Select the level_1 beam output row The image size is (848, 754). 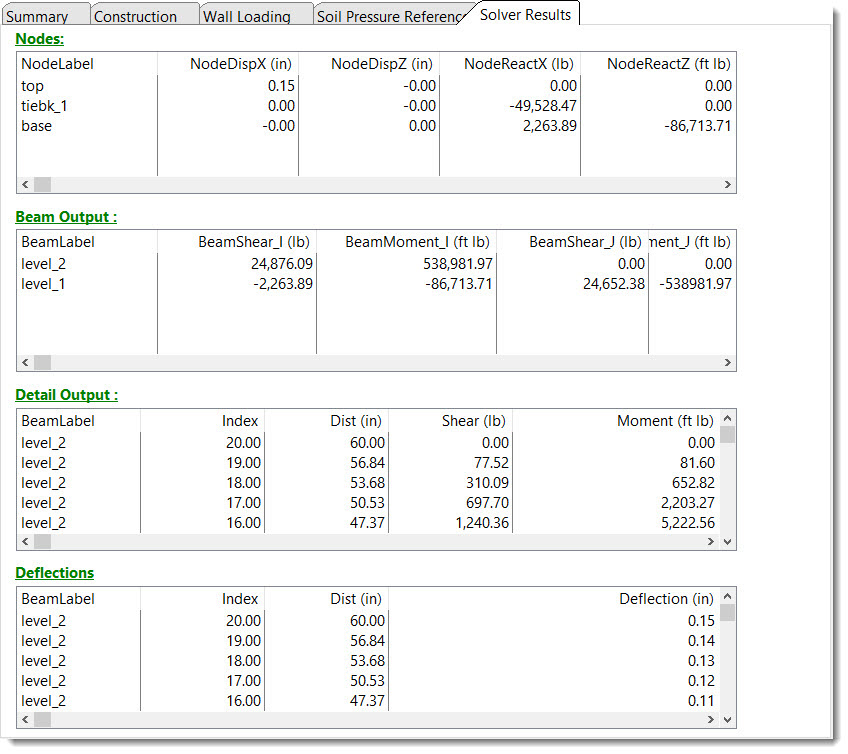pos(43,284)
